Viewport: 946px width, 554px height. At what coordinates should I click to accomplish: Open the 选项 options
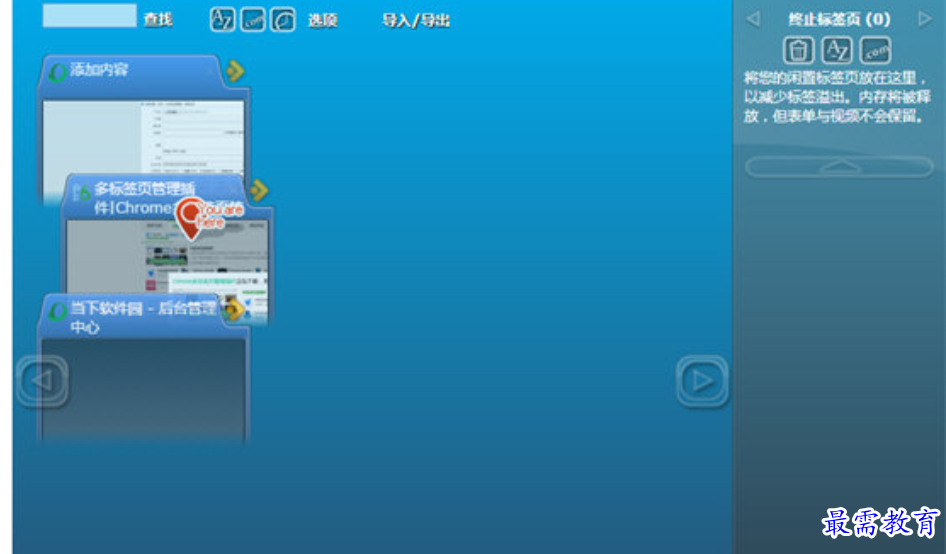(323, 21)
